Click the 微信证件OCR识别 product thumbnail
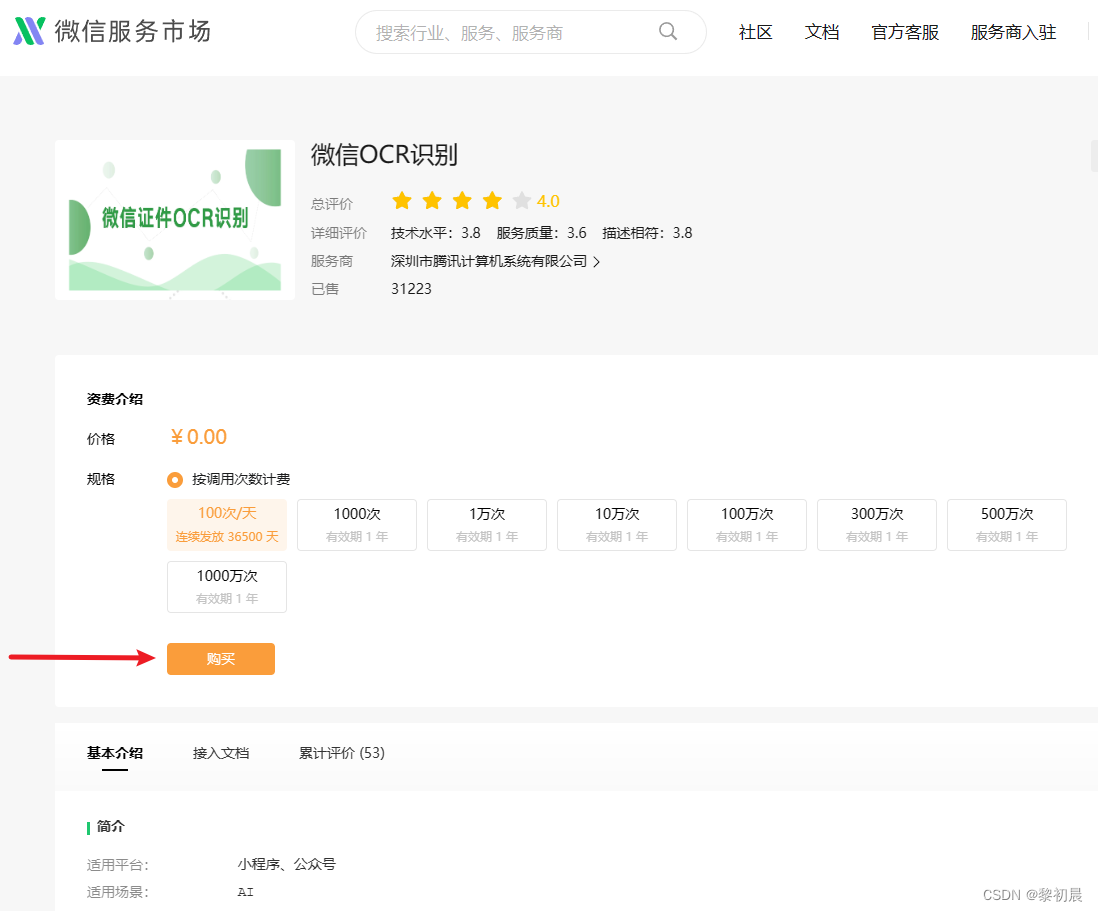 coord(174,220)
